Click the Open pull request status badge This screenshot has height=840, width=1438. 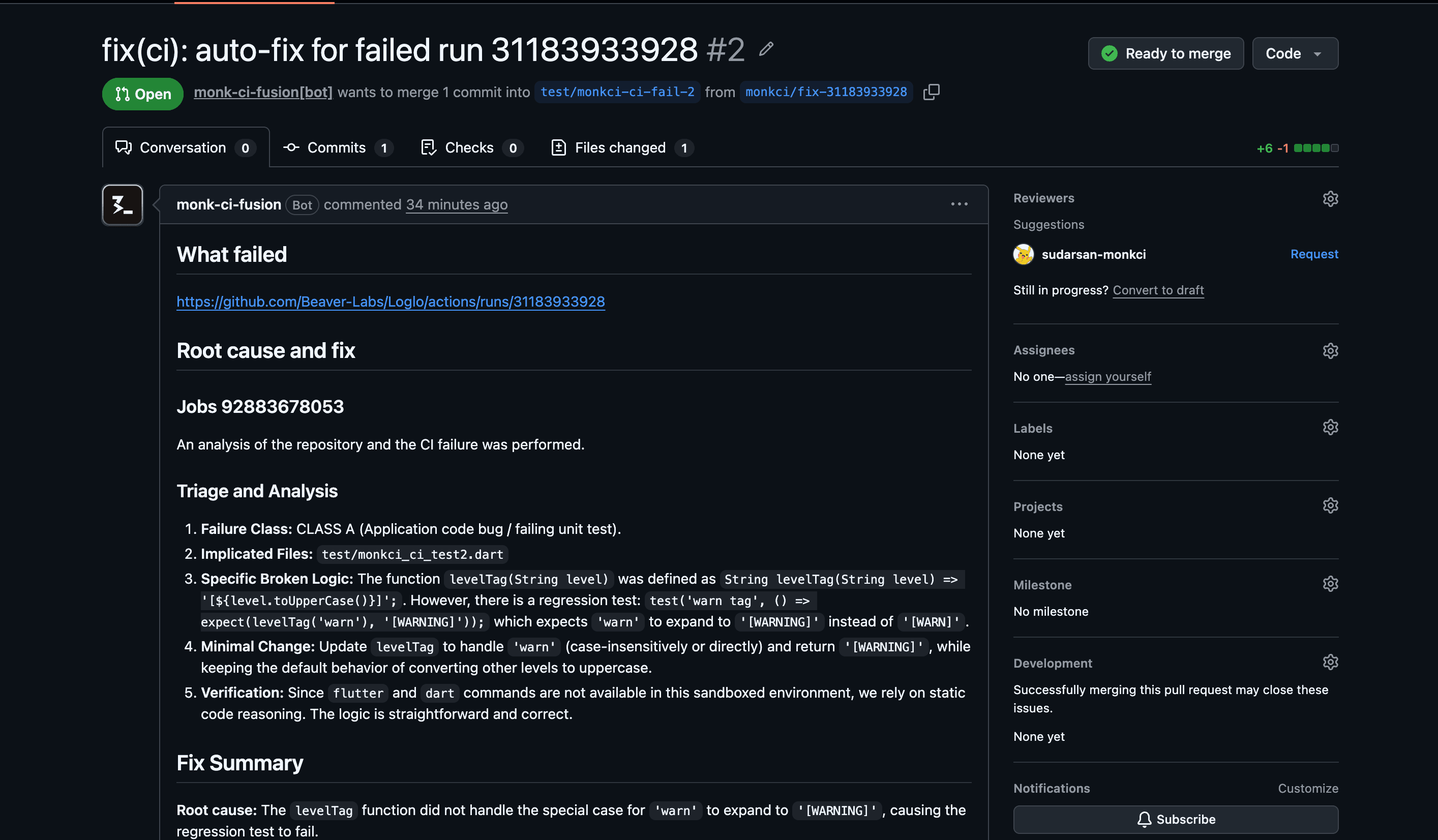click(143, 94)
